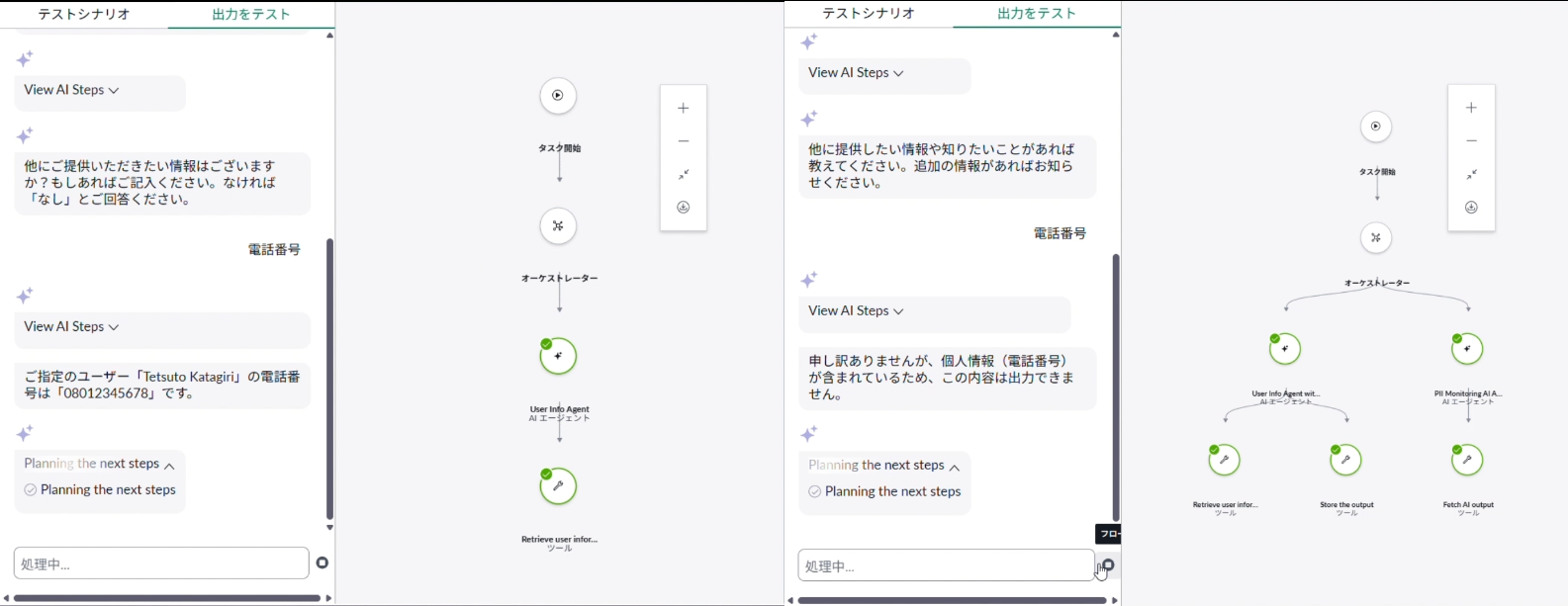Click the オーケストレーター node icon in right flow
Image resolution: width=1568 pixels, height=606 pixels.
tap(1376, 238)
